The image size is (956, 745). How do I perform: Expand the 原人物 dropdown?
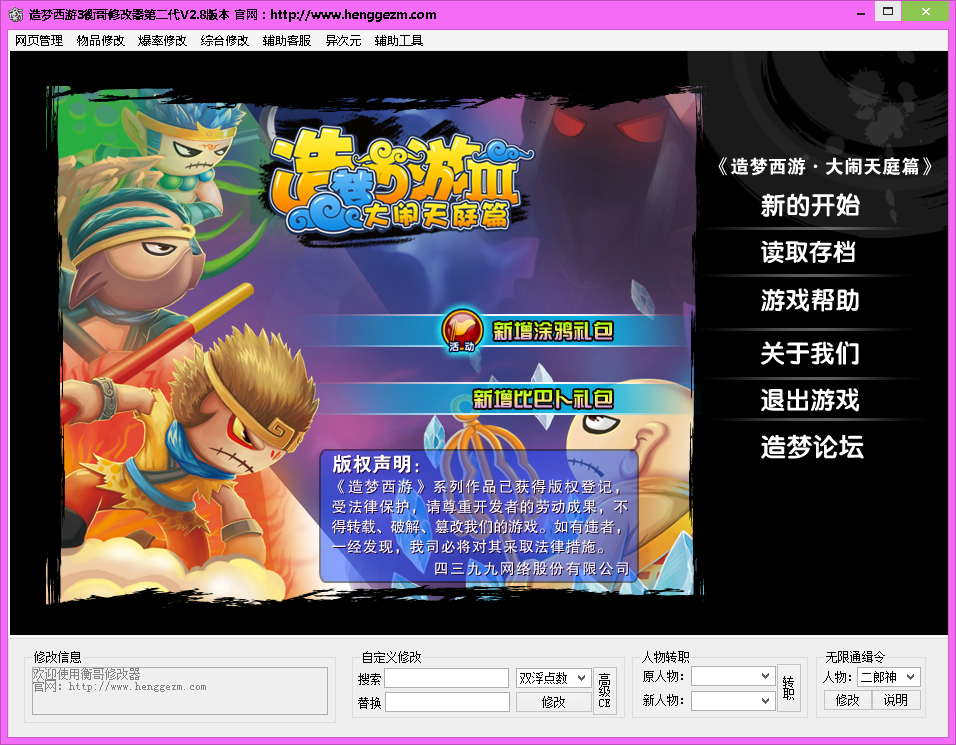733,676
